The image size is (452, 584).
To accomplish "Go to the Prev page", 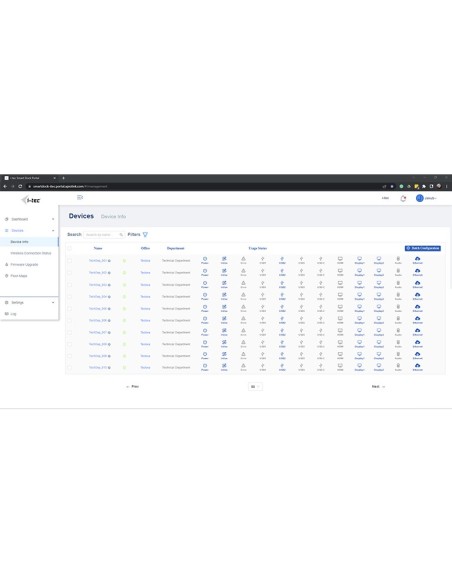I will tap(133, 387).
